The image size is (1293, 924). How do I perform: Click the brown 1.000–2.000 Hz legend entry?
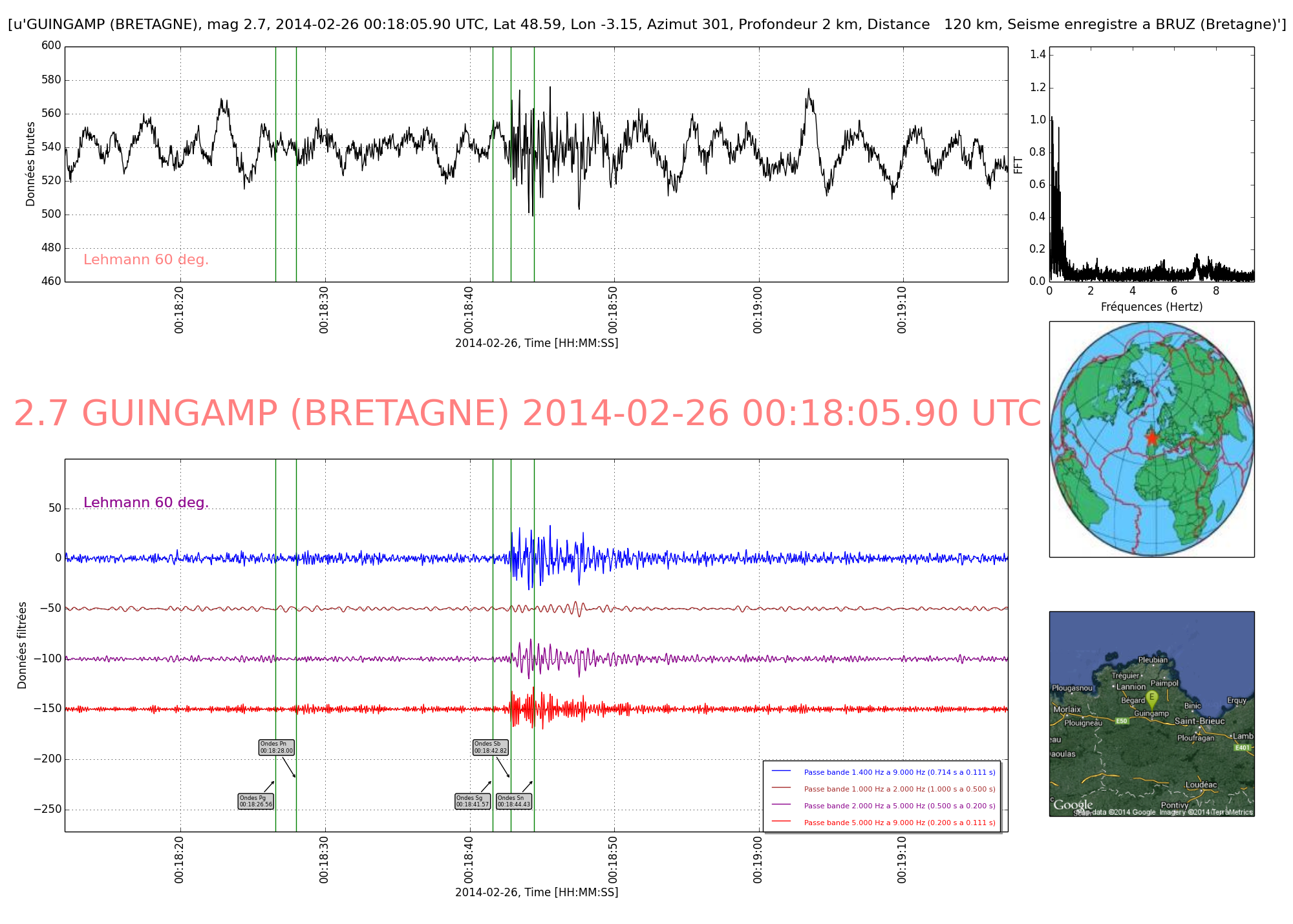[899, 789]
